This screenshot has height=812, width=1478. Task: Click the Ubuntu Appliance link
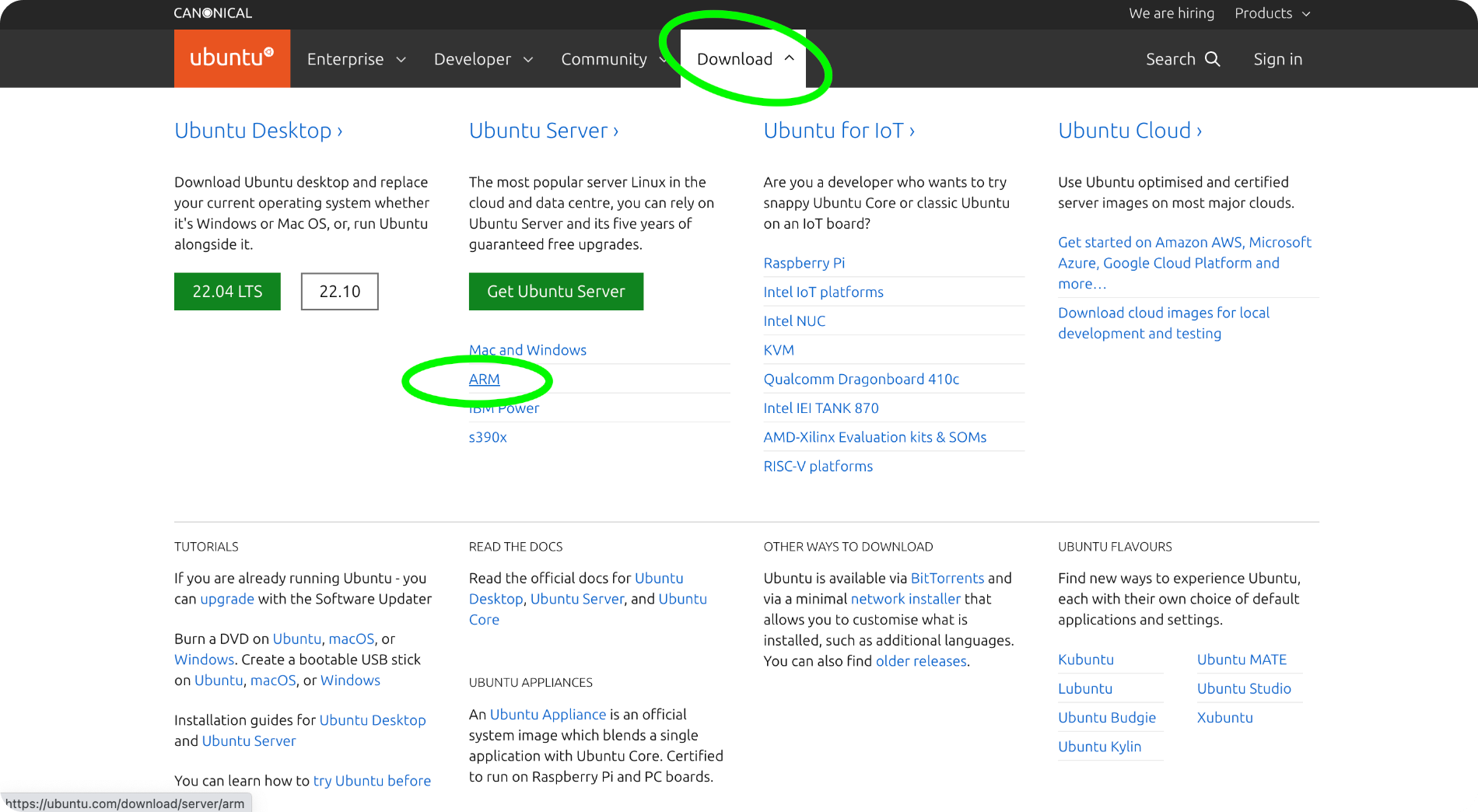[x=548, y=715]
